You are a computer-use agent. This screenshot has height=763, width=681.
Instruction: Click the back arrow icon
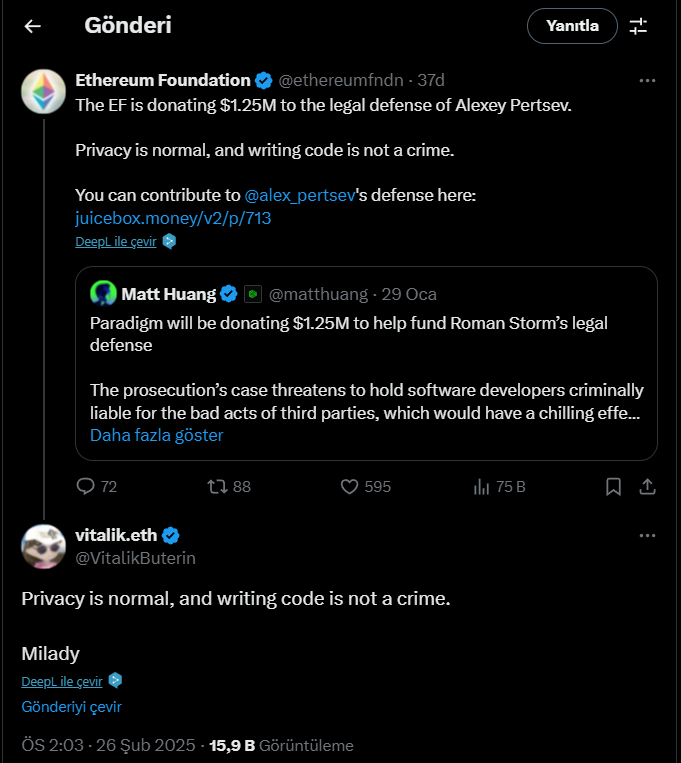pos(33,26)
